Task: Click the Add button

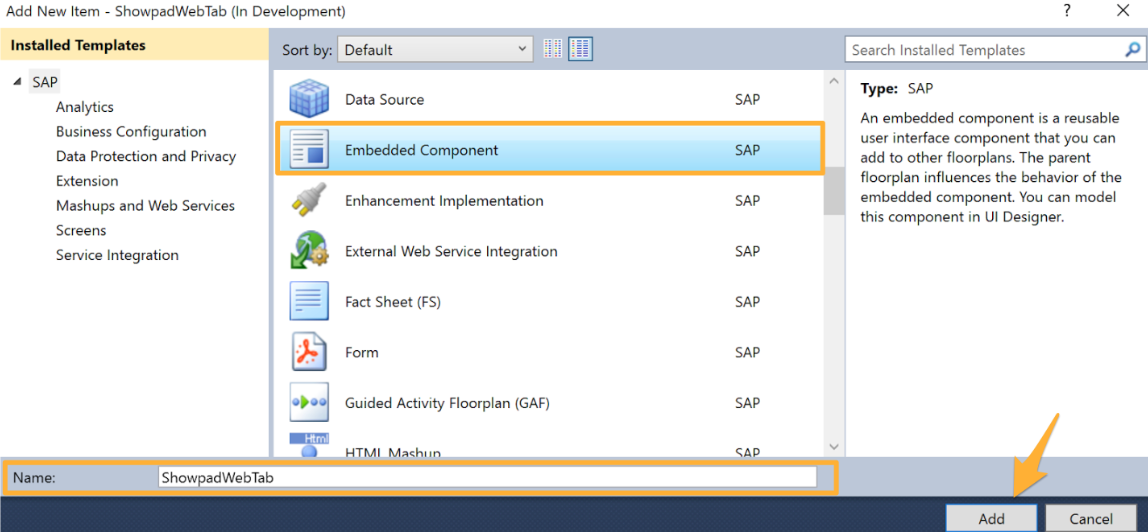Action: (991, 518)
